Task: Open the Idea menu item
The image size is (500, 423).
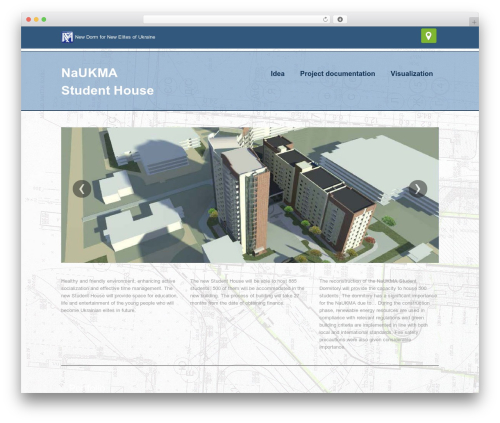Action: tap(277, 74)
